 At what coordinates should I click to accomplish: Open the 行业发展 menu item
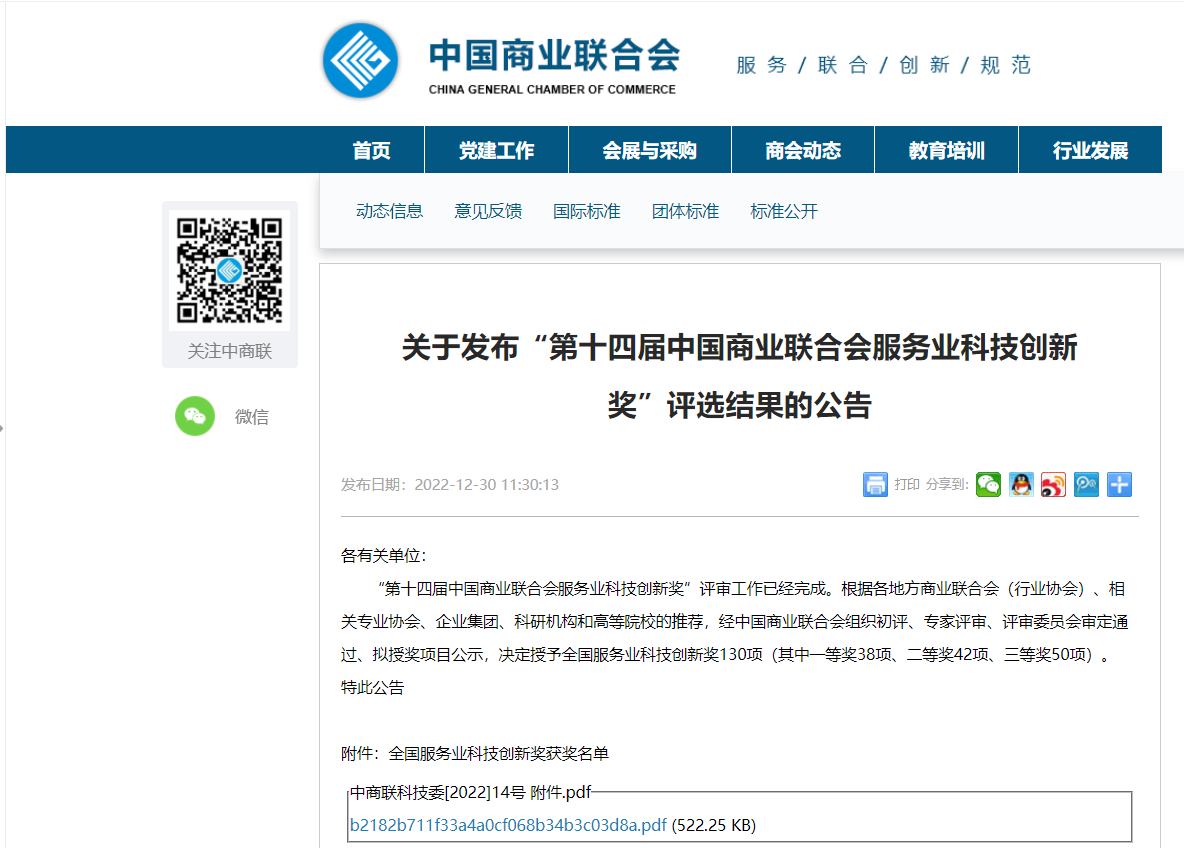[1090, 151]
